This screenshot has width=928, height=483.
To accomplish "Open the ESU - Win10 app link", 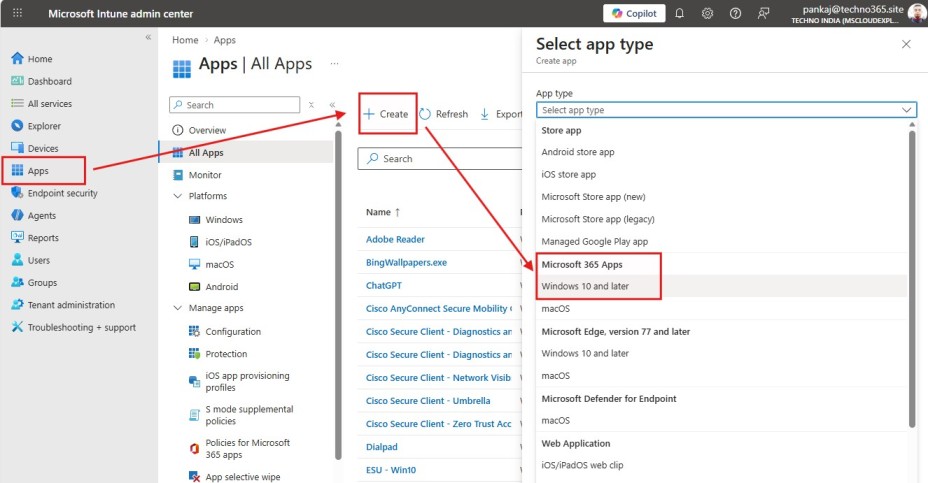I will click(x=391, y=470).
